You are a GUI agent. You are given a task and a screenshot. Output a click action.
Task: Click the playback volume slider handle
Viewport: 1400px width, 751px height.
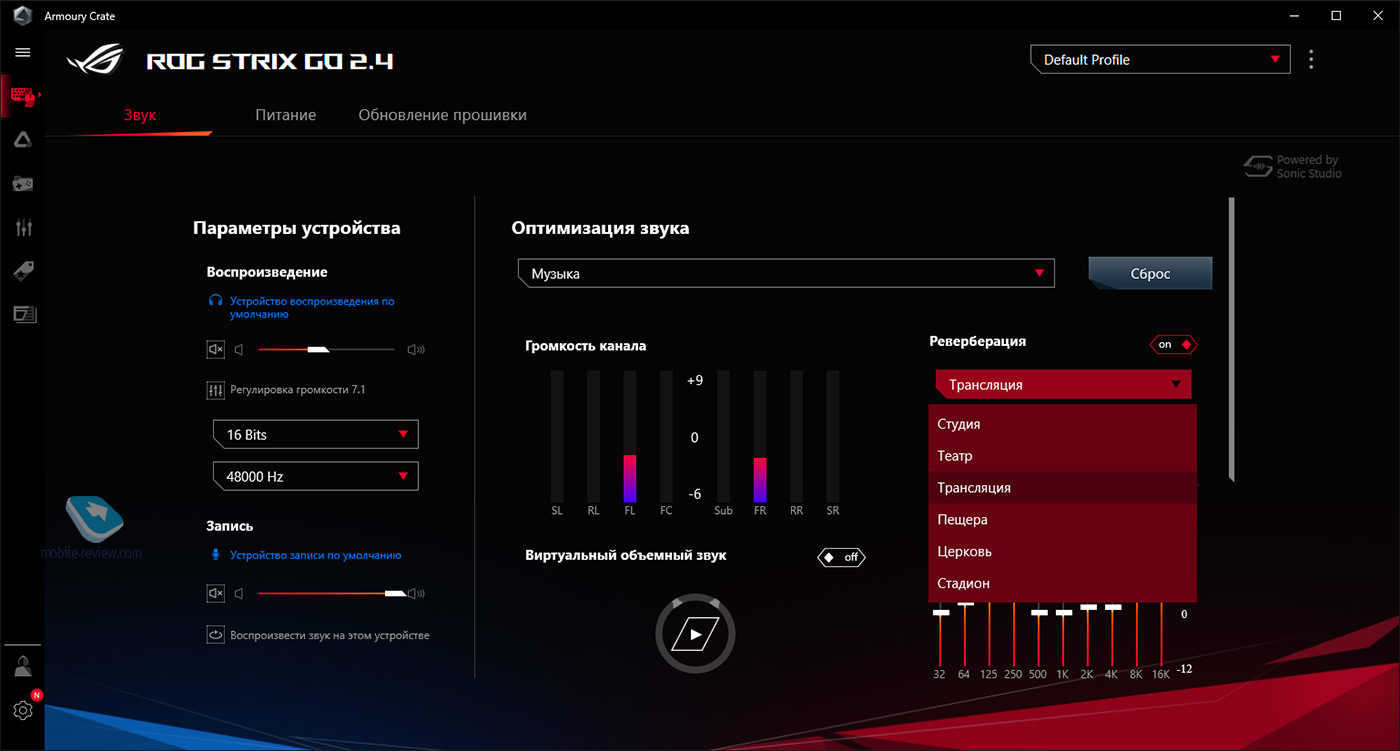click(x=318, y=349)
